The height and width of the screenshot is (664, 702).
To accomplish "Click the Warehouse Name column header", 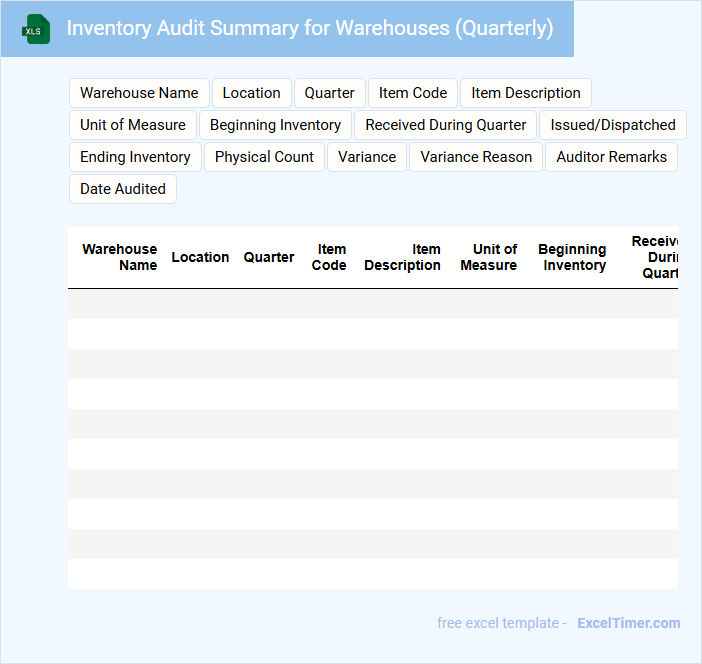I will pyautogui.click(x=120, y=257).
